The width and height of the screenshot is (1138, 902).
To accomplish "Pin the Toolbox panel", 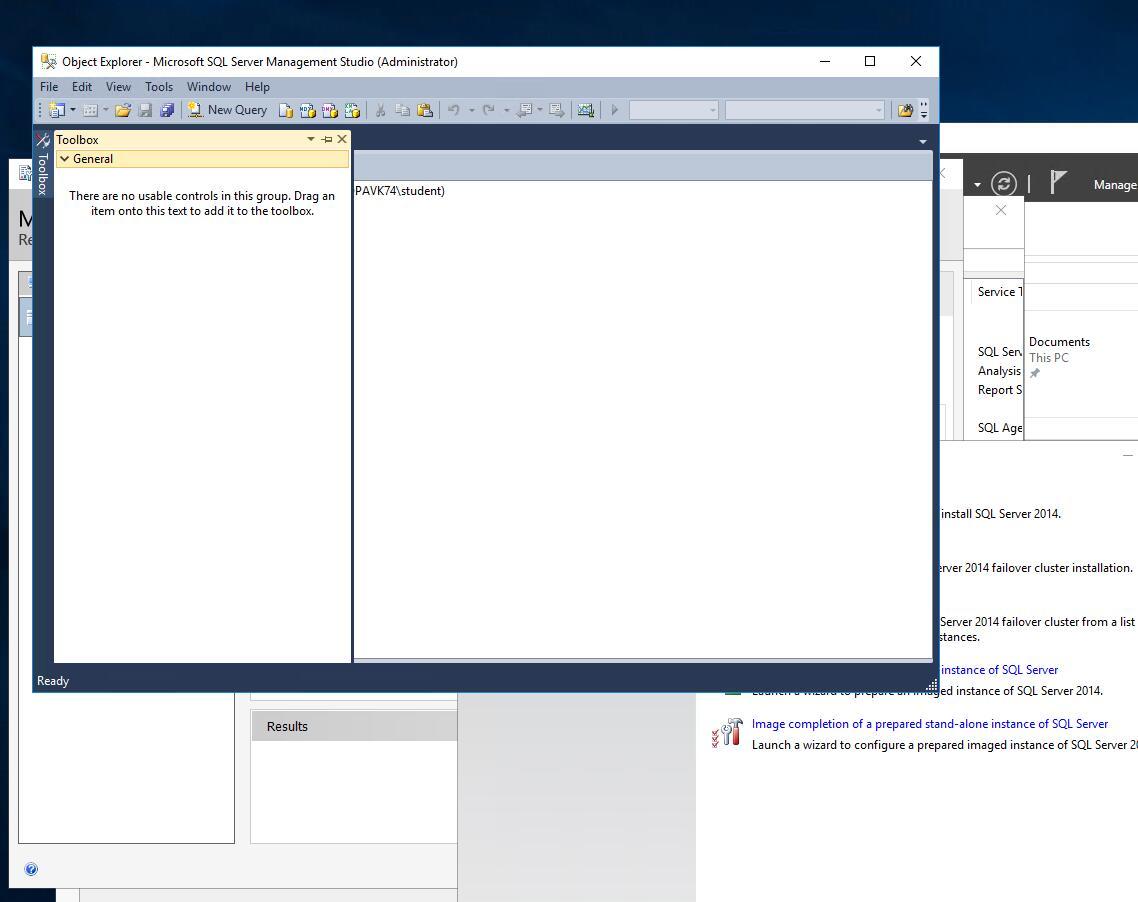I will pos(327,139).
